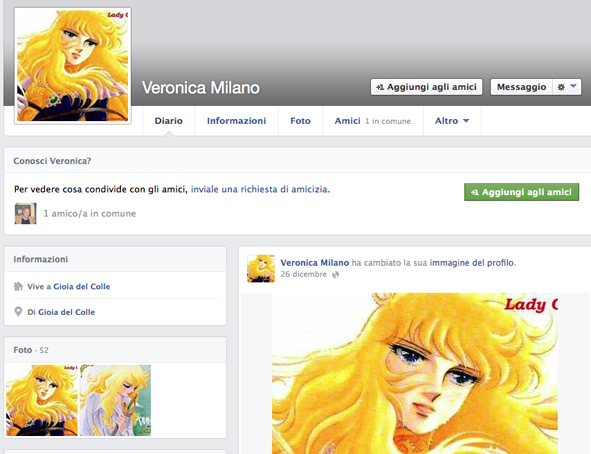Click the 1 in comune label next to Amici
Viewport: 591px width, 454px height.
[388, 121]
